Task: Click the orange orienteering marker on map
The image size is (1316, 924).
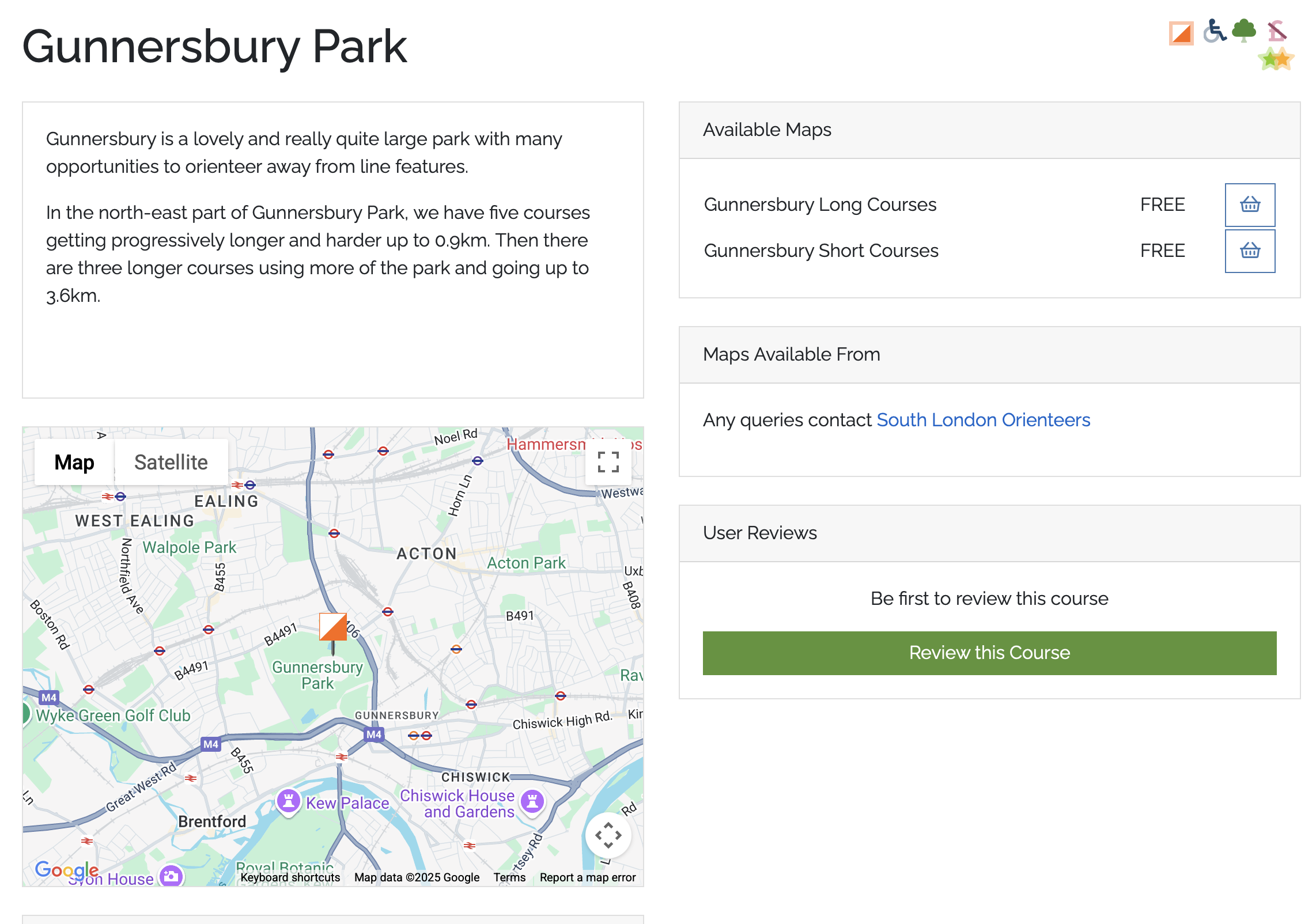Action: [x=333, y=627]
